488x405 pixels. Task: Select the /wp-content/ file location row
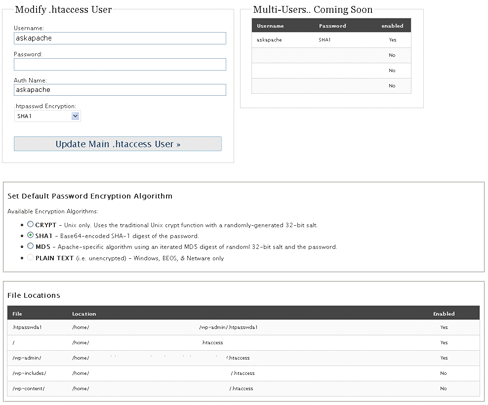pyautogui.click(x=243, y=389)
